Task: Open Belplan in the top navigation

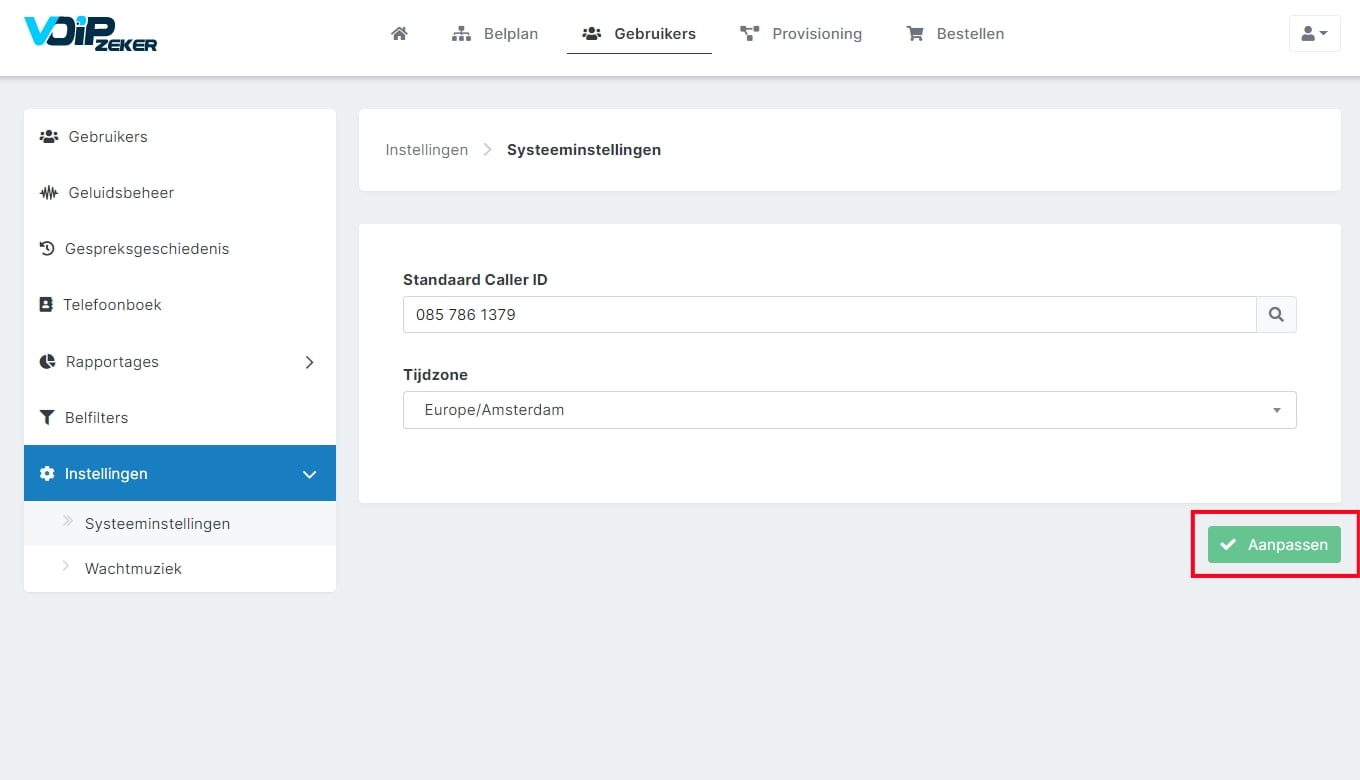Action: 495,34
